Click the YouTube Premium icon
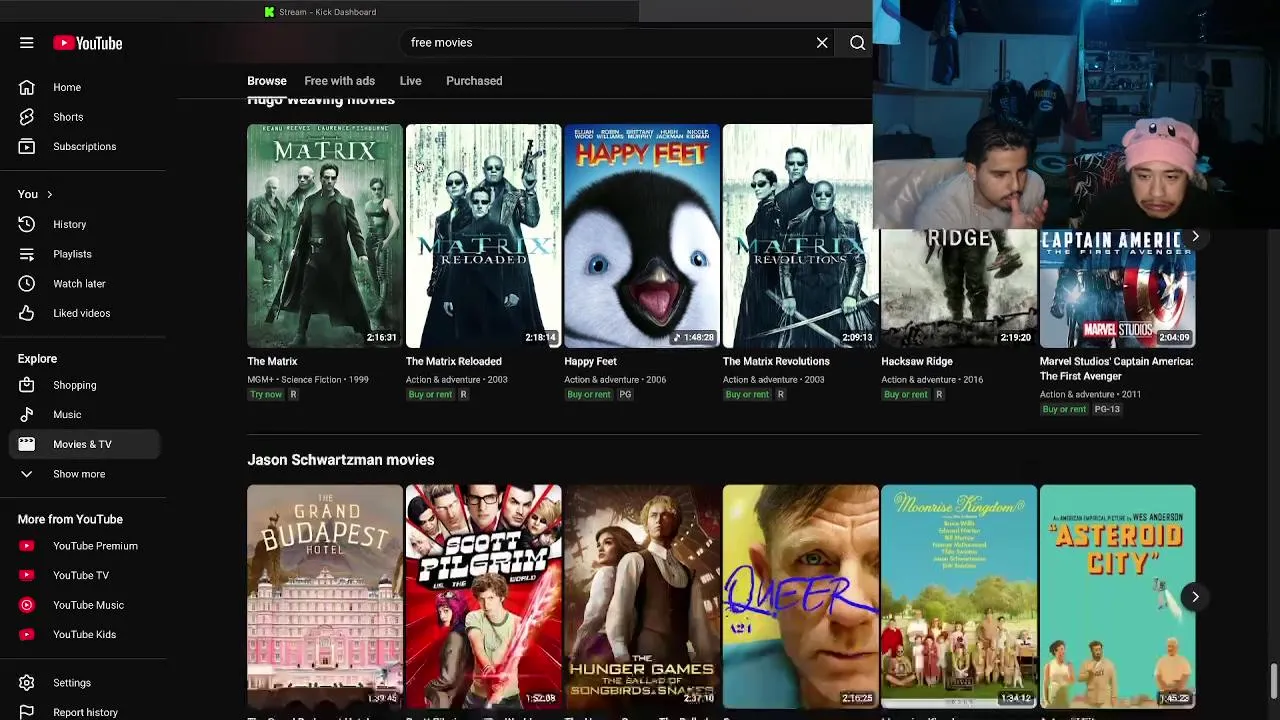The width and height of the screenshot is (1280, 720). click(27, 546)
